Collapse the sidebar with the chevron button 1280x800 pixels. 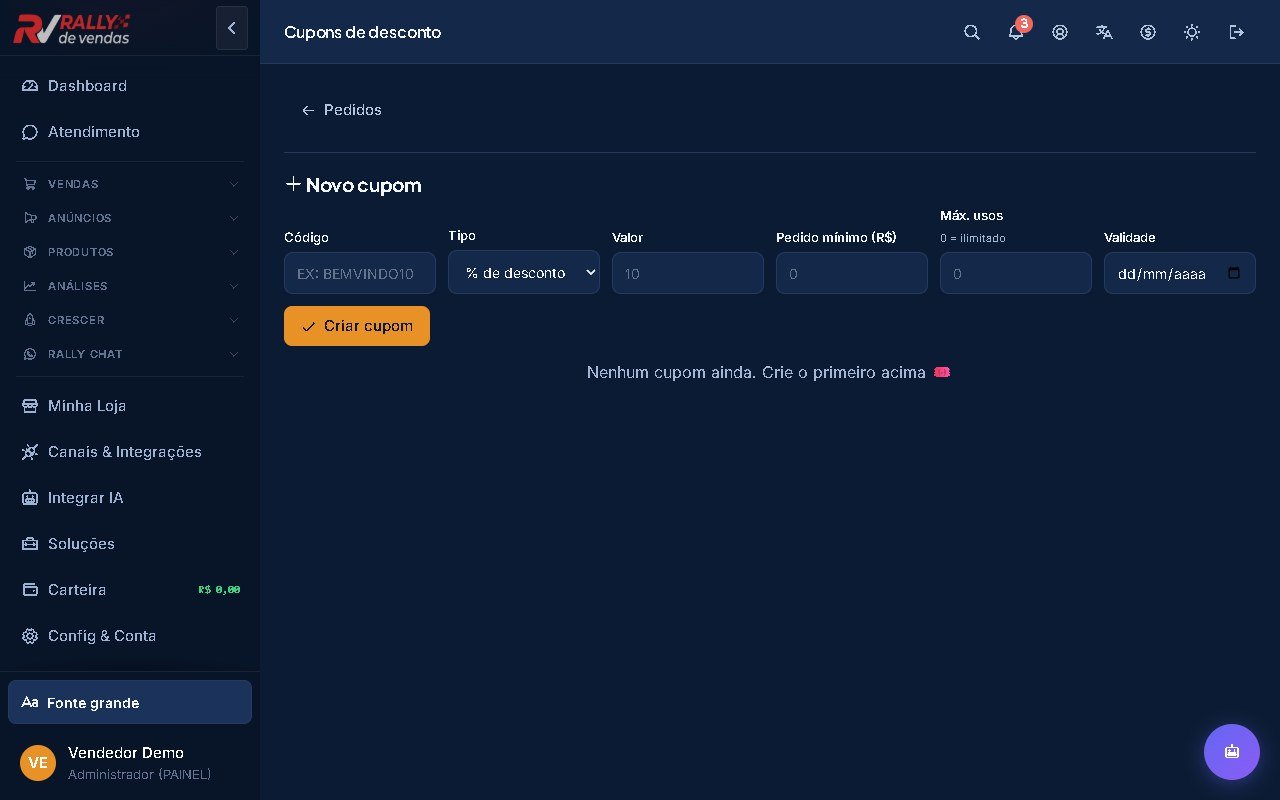(232, 28)
